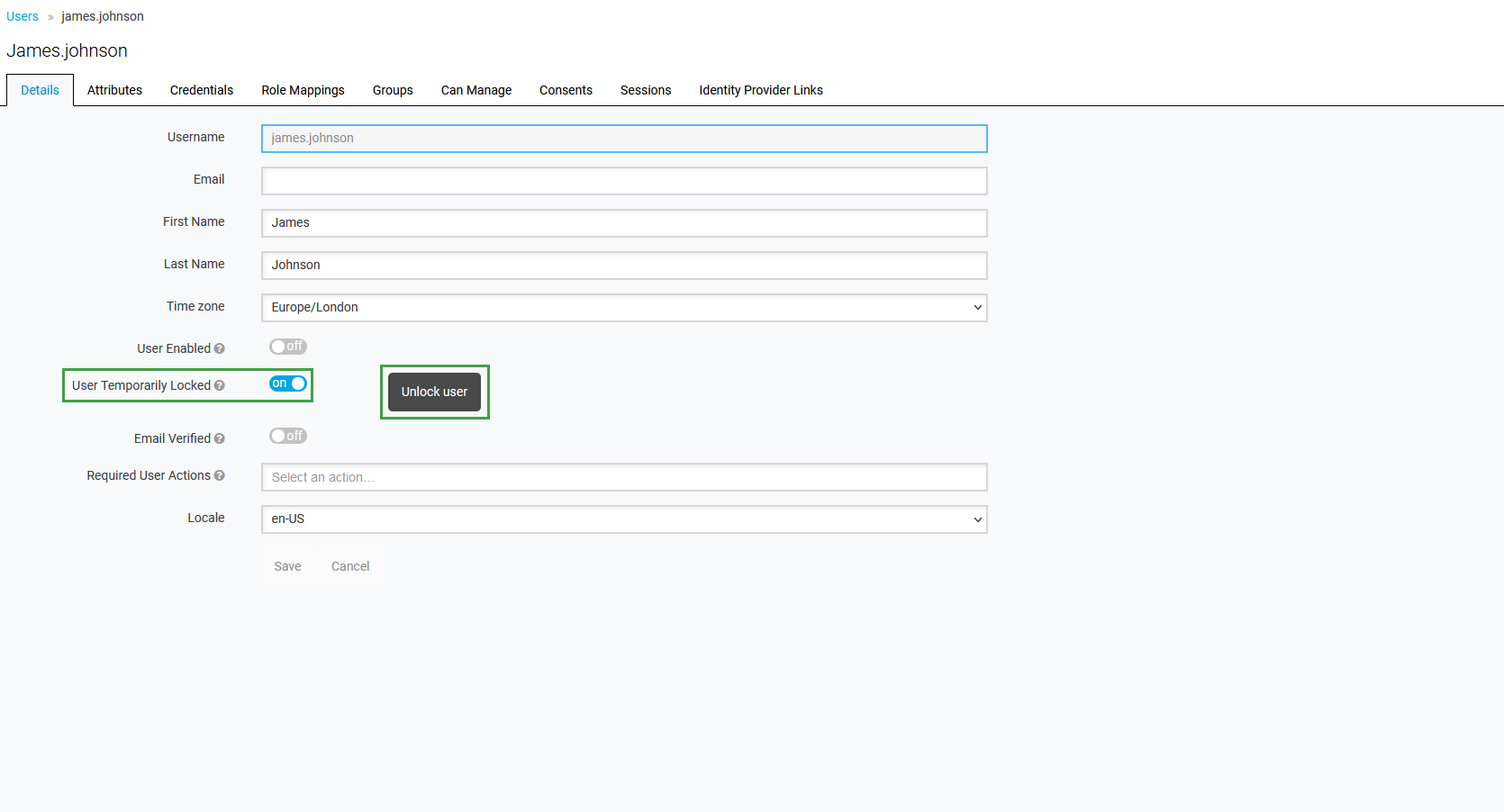This screenshot has width=1504, height=812.
Task: Expand the Locale dropdown
Action: [x=624, y=519]
